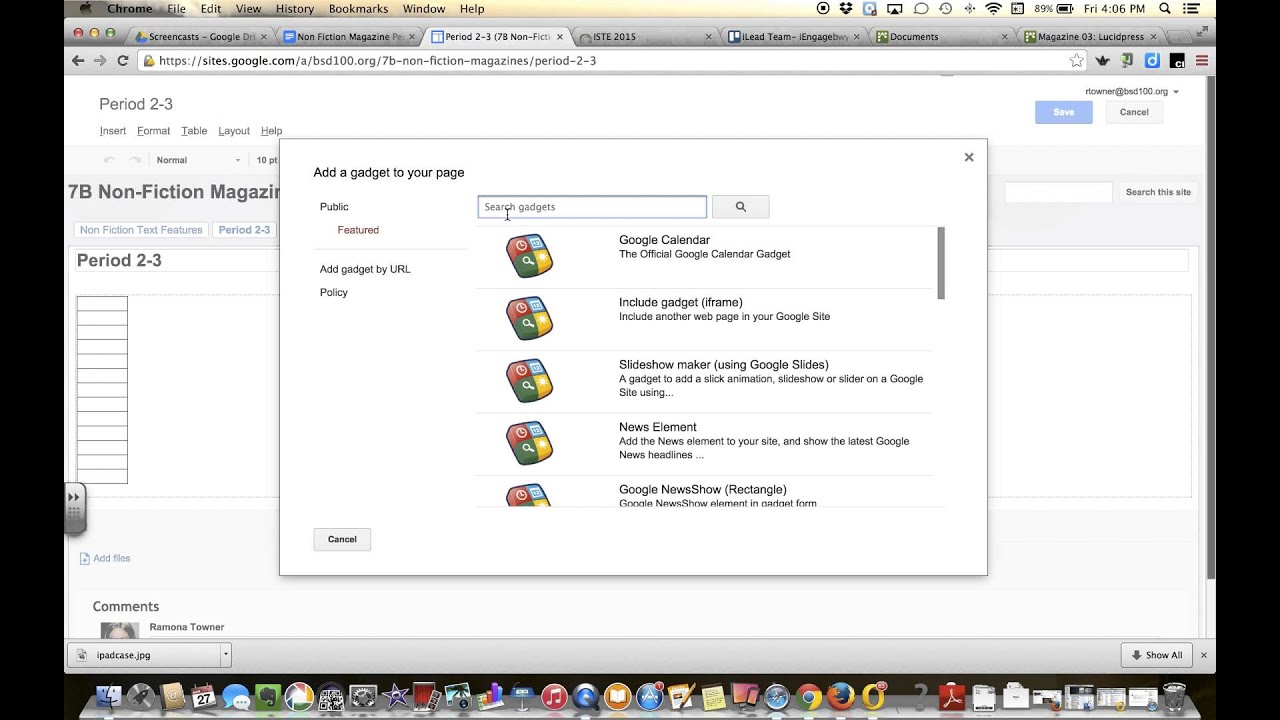The image size is (1280, 720).
Task: Switch to ISTE 2015 tab
Action: point(646,36)
